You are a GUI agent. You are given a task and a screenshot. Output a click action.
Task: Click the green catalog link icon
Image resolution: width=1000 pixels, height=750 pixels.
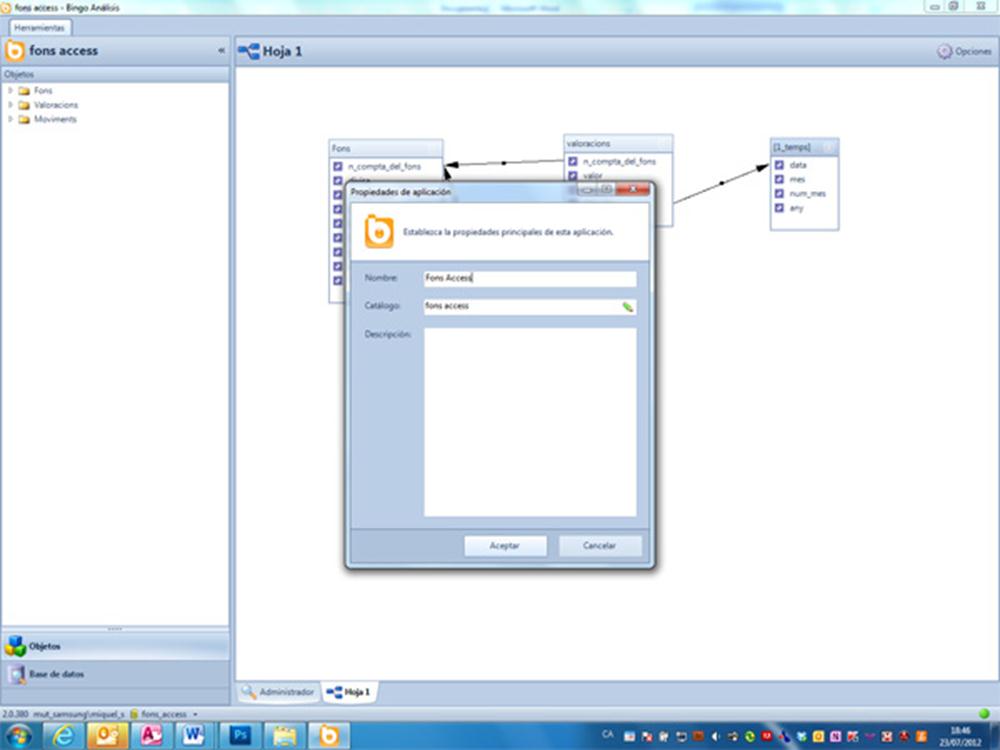[628, 307]
